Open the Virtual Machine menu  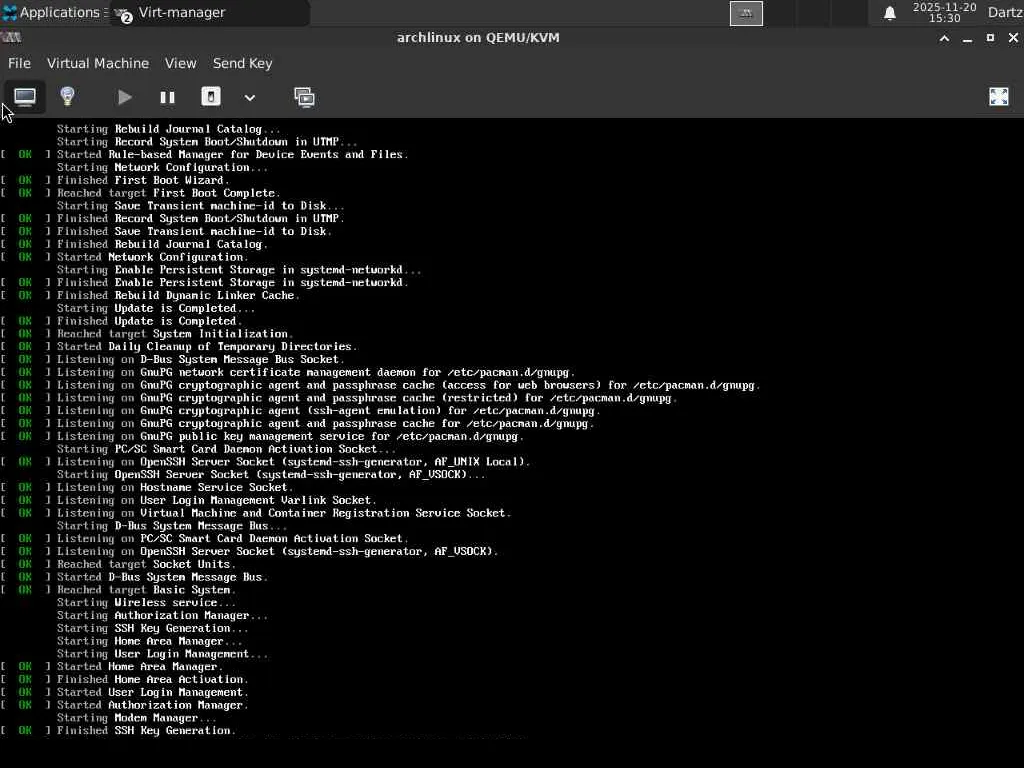98,63
